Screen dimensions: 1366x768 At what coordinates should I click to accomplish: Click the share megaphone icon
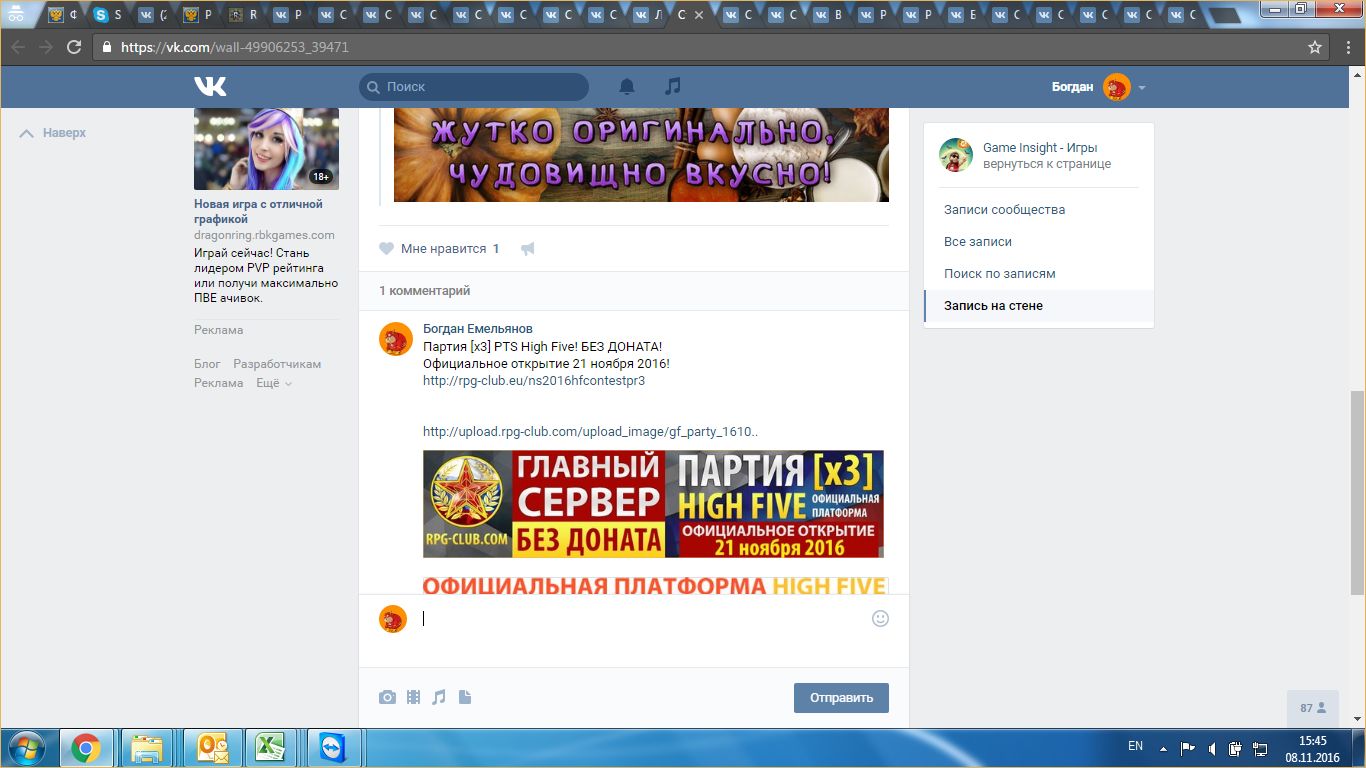pyautogui.click(x=527, y=249)
